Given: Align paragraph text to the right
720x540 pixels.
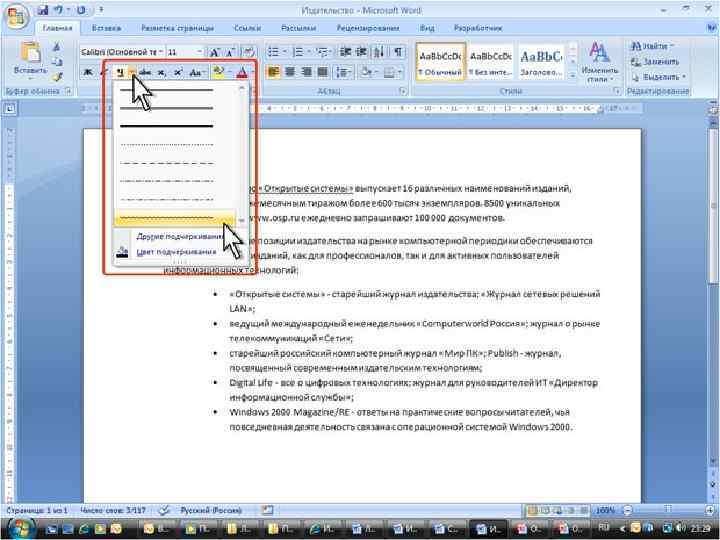Looking at the screenshot, I should (x=306, y=72).
